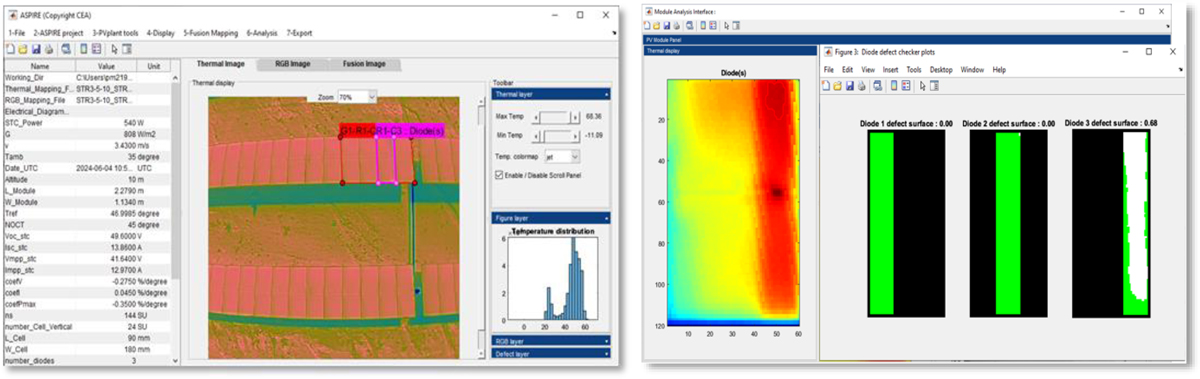
Task: Click the Value column header
Action: coord(107,65)
